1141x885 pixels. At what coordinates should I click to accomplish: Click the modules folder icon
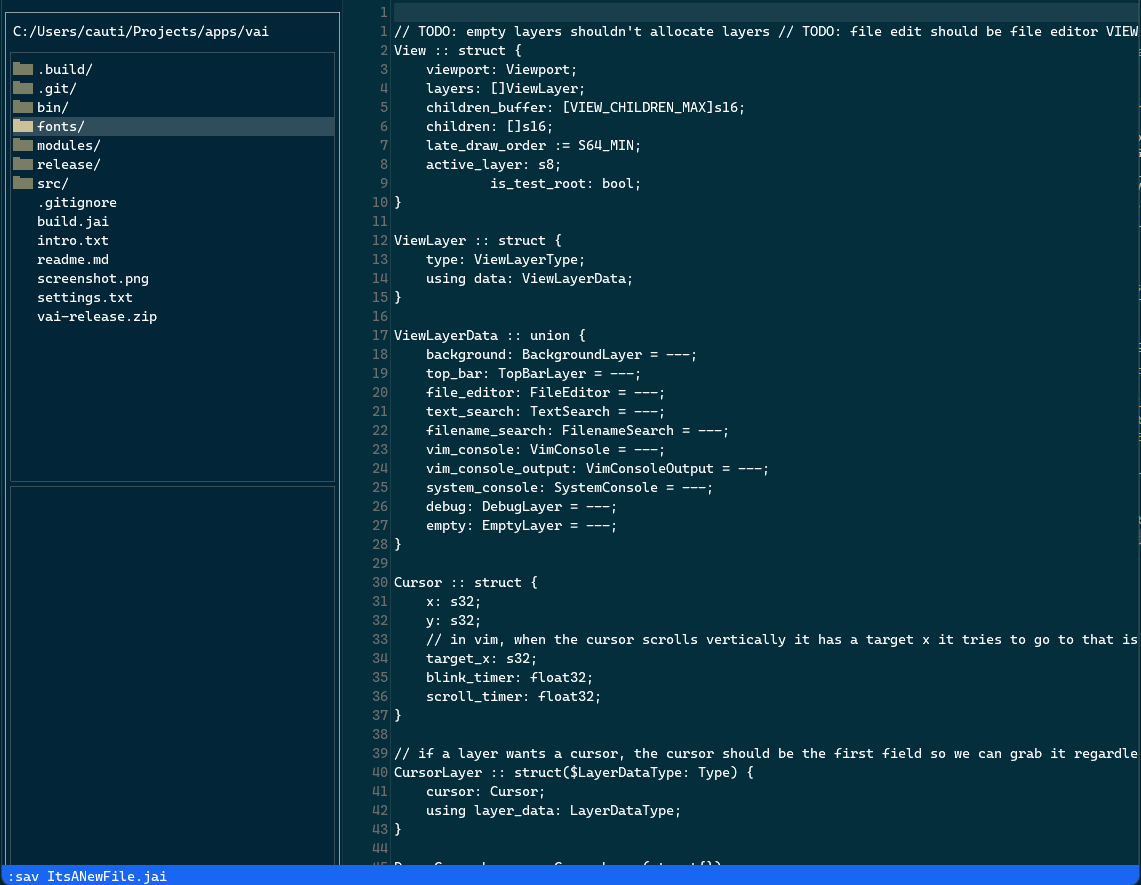click(x=23, y=145)
